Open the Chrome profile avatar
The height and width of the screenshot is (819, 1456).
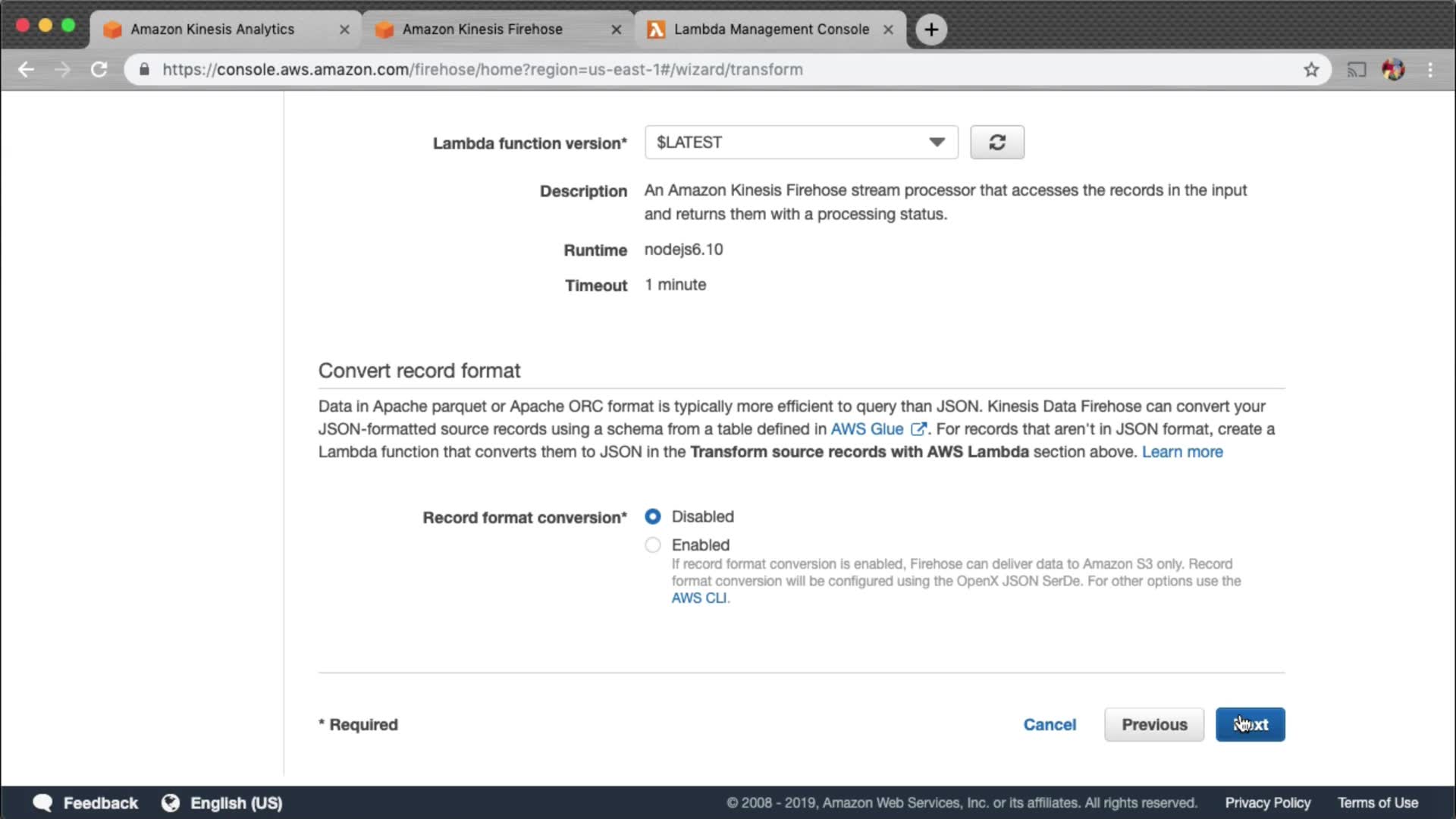coord(1393,70)
